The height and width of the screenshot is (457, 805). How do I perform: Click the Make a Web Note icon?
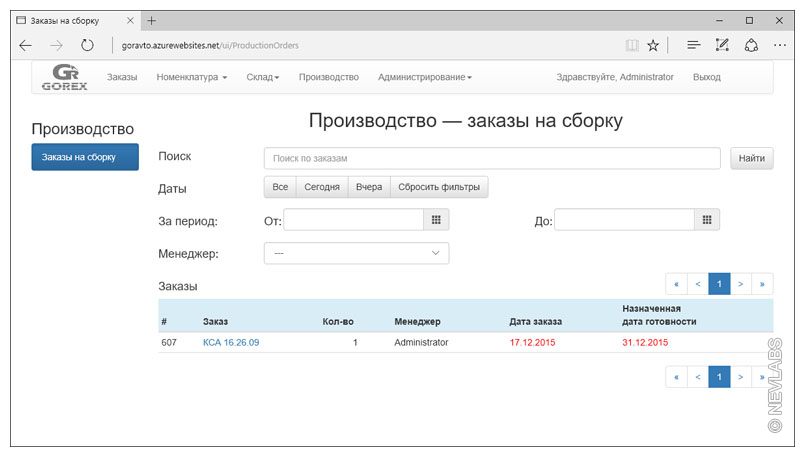[x=722, y=45]
